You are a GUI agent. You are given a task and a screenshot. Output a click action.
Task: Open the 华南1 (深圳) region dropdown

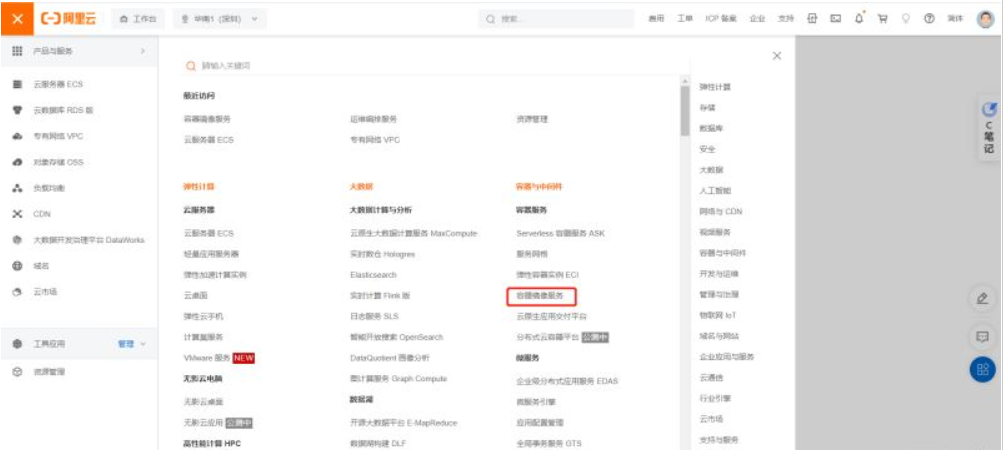[220, 19]
